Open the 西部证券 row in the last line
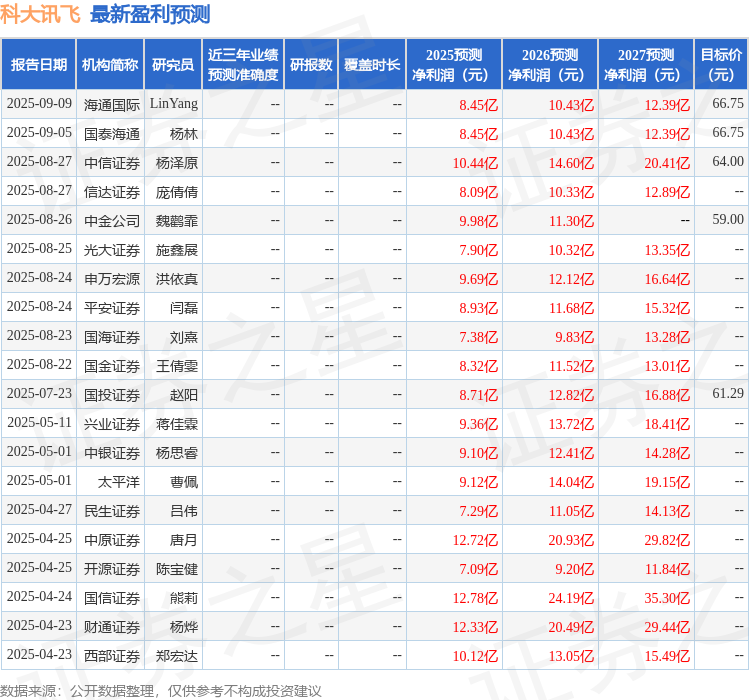The width and height of the screenshot is (749, 700). (112, 656)
